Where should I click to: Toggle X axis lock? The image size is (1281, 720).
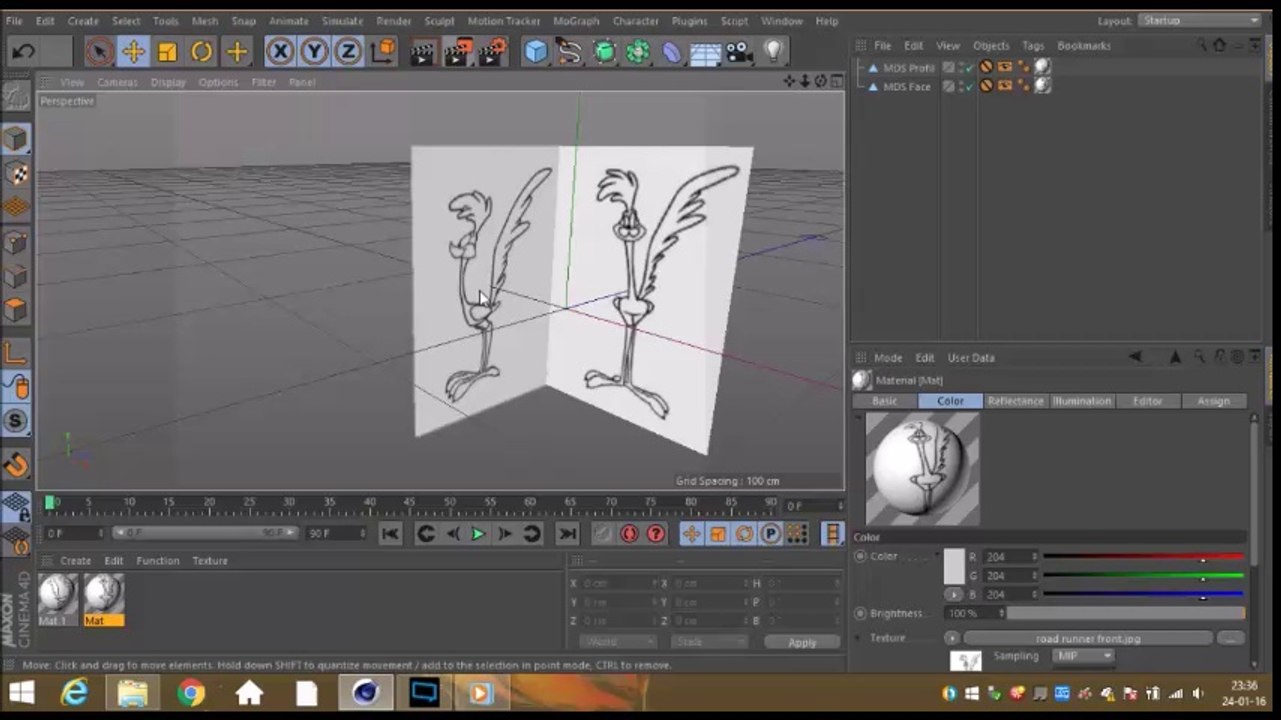(x=280, y=51)
